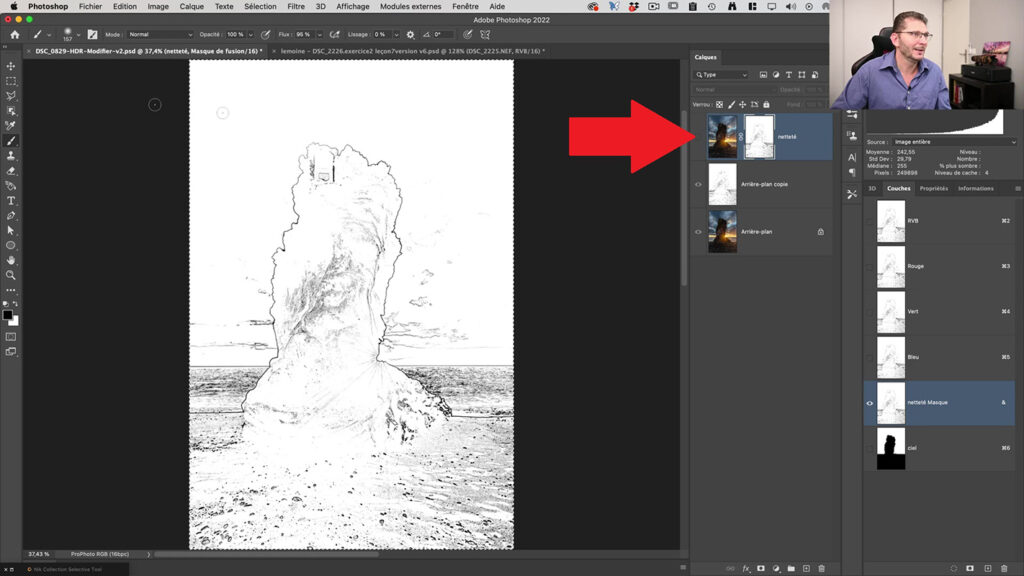Toggle visibility of netteté Masque channel

[870, 402]
